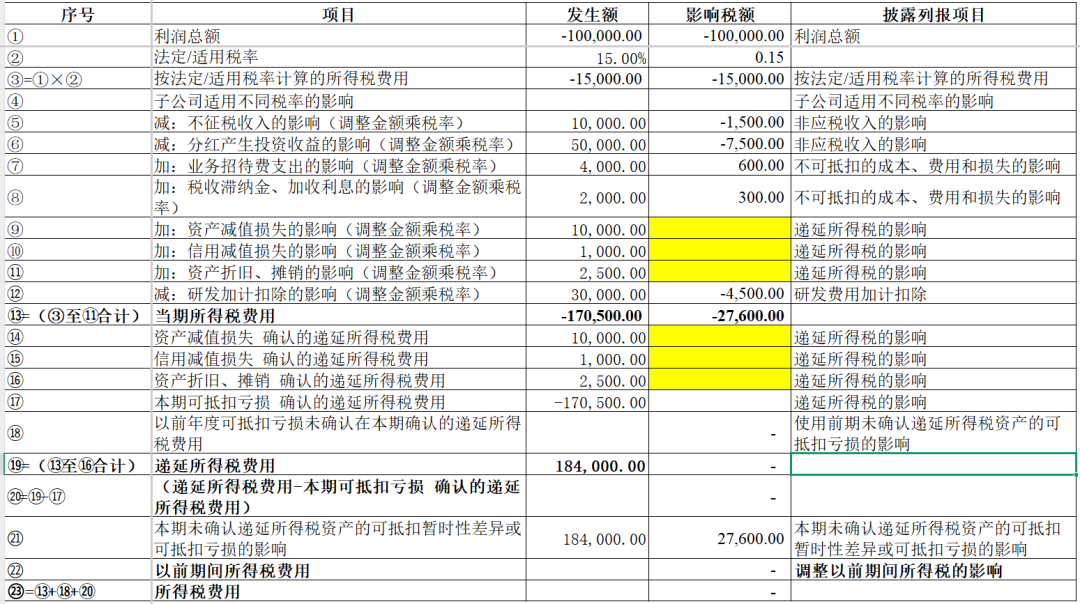Image resolution: width=1080 pixels, height=604 pixels.
Task: Click the 300.00 tax effect cell
Action: (720, 198)
